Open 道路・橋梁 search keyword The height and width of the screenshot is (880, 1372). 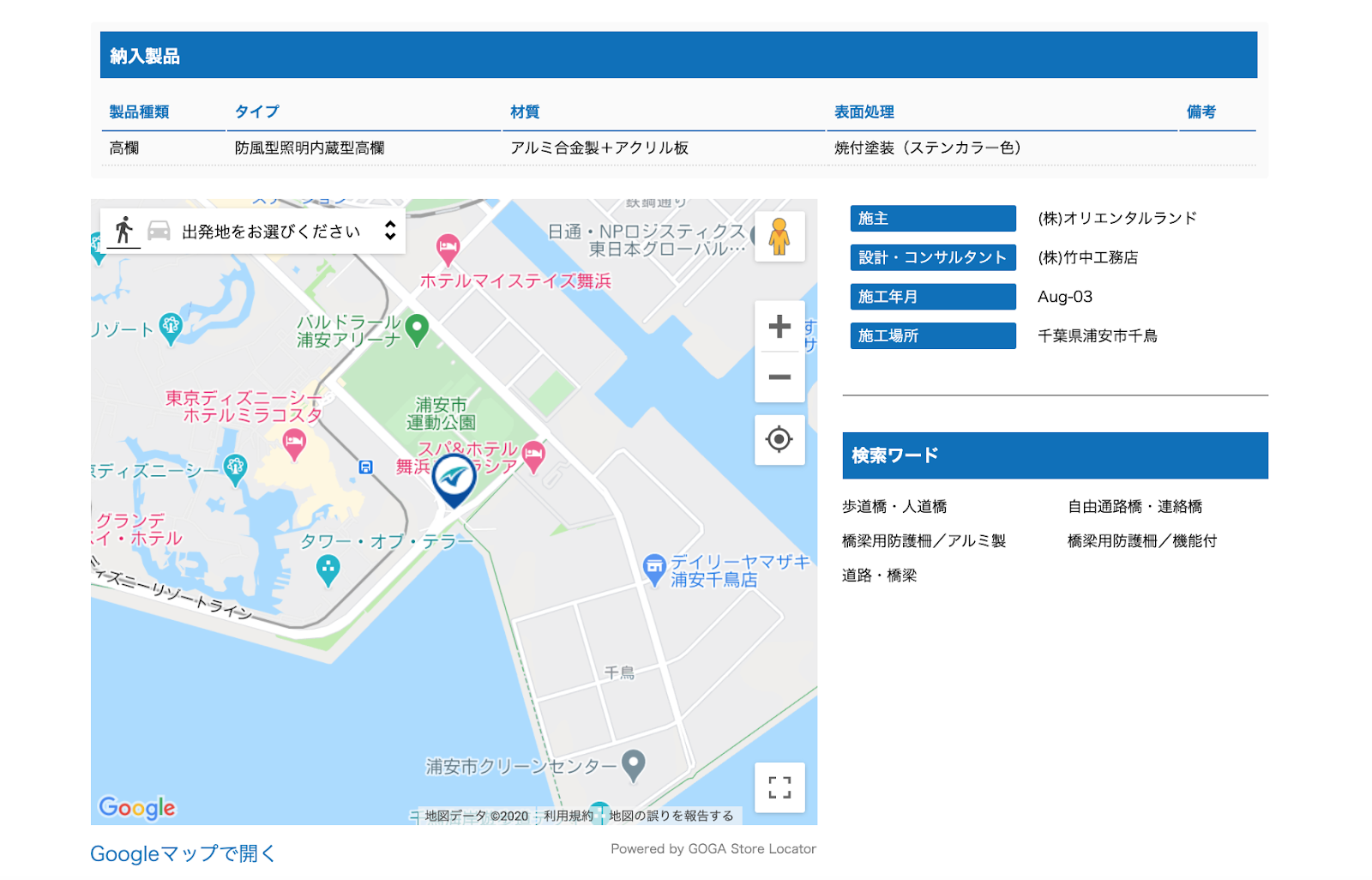[x=879, y=576]
